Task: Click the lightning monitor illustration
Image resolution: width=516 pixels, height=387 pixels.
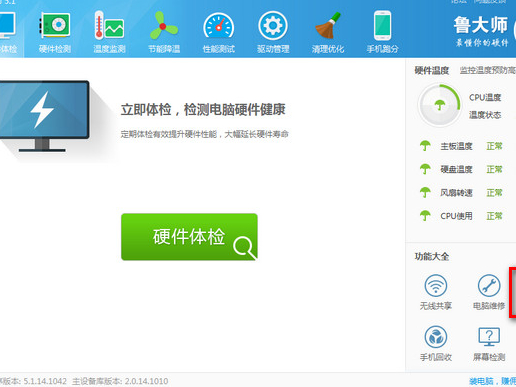Action: pos(44,116)
